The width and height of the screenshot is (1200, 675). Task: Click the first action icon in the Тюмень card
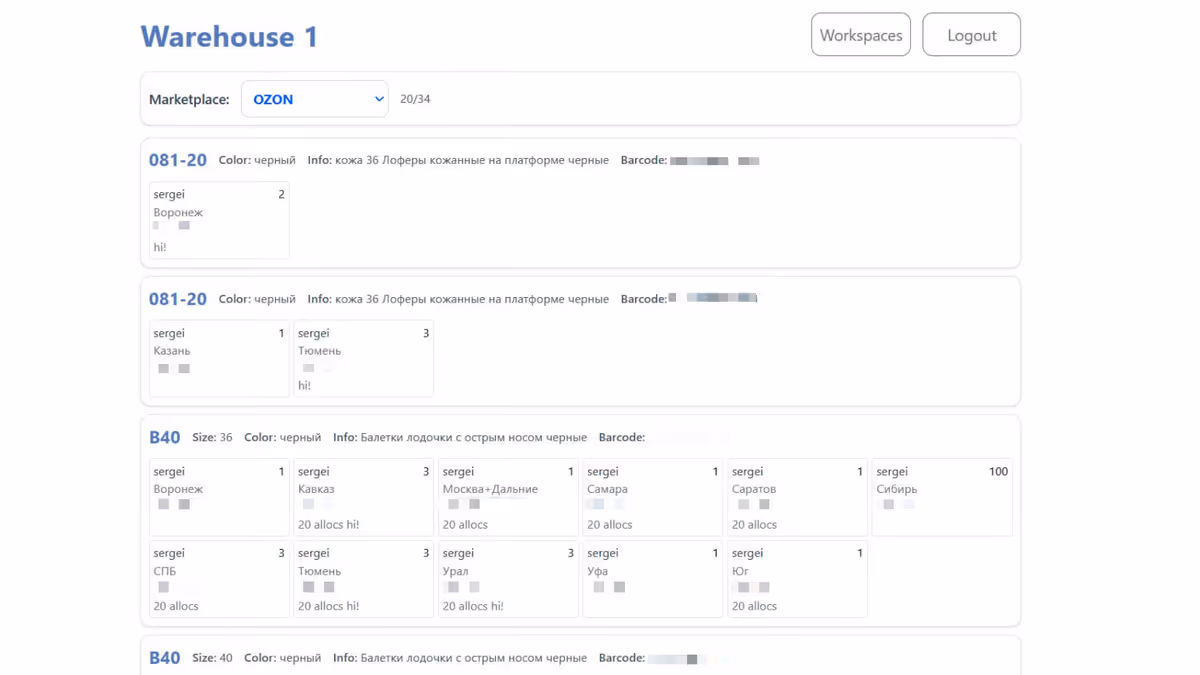click(x=307, y=368)
